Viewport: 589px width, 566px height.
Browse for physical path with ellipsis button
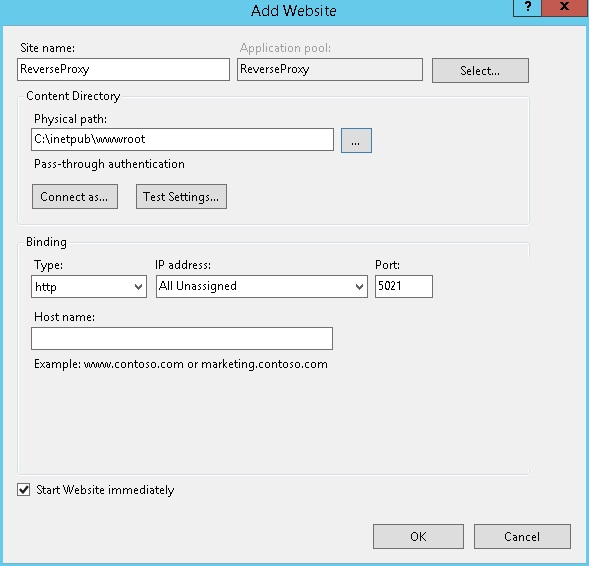(x=356, y=140)
